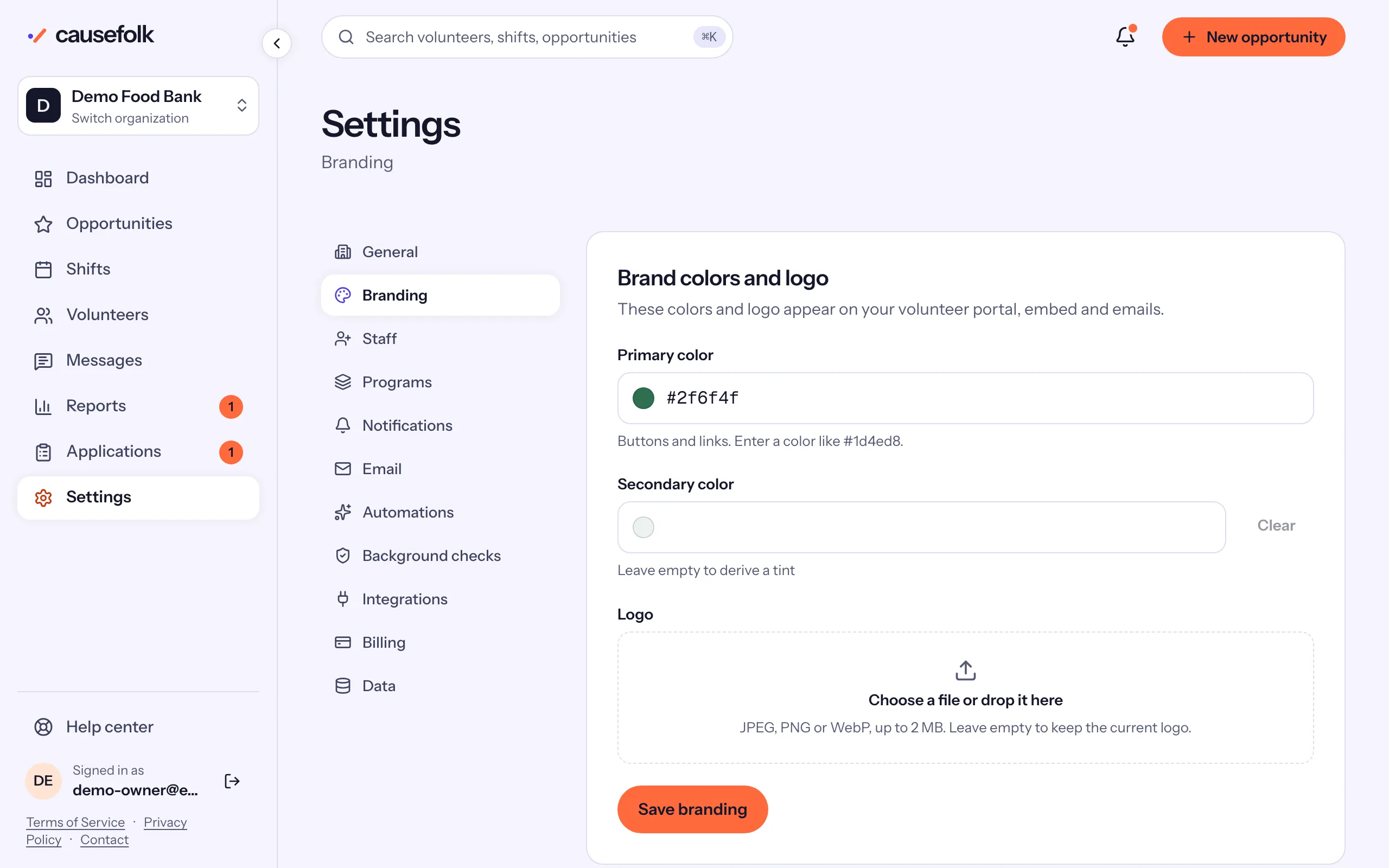1389x868 pixels.
Task: Collapse the sidebar with the chevron button
Action: coord(277,43)
